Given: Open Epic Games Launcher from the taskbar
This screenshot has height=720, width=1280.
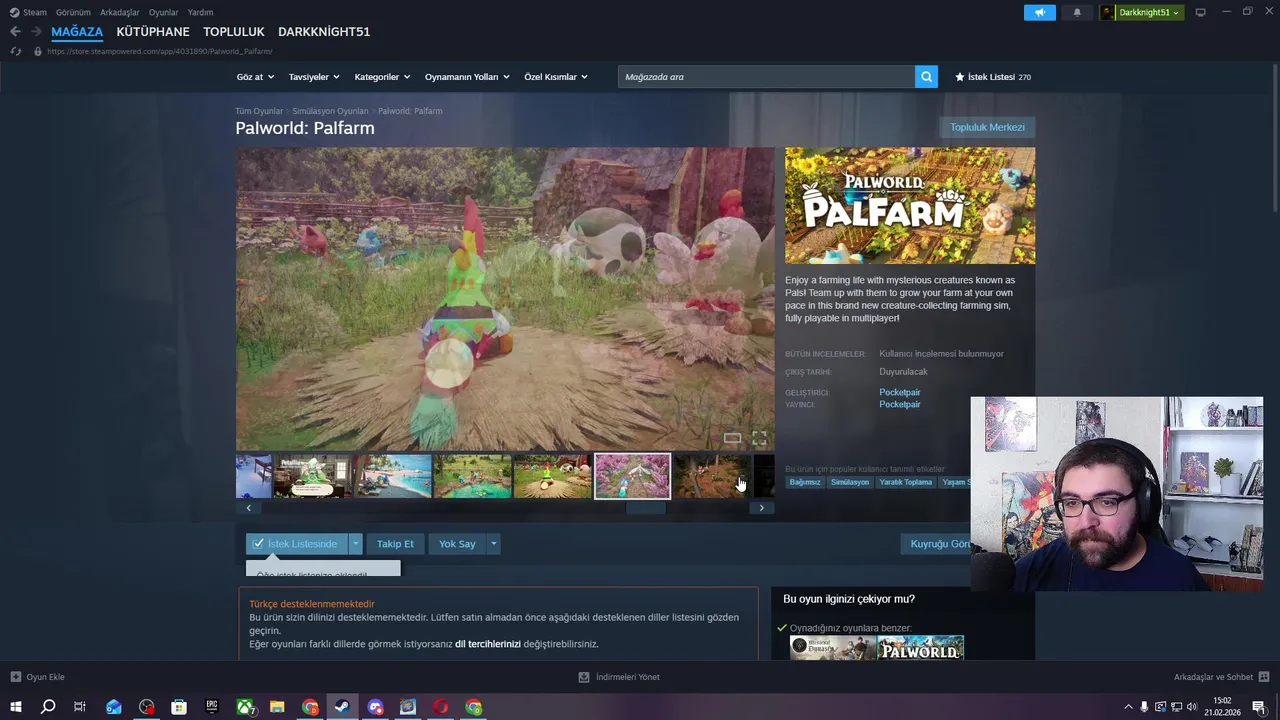Looking at the screenshot, I should 211,707.
